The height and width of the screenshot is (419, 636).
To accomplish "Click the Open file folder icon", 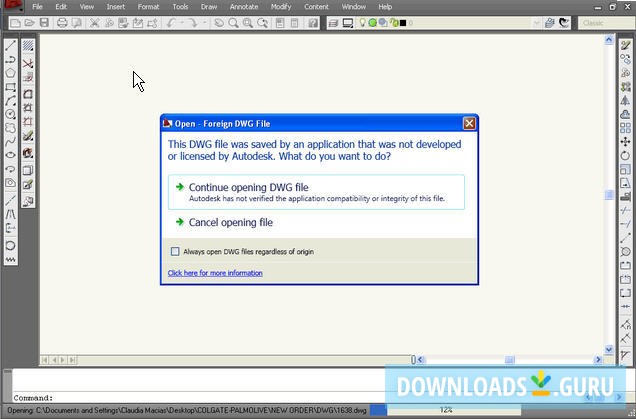I will (29, 23).
